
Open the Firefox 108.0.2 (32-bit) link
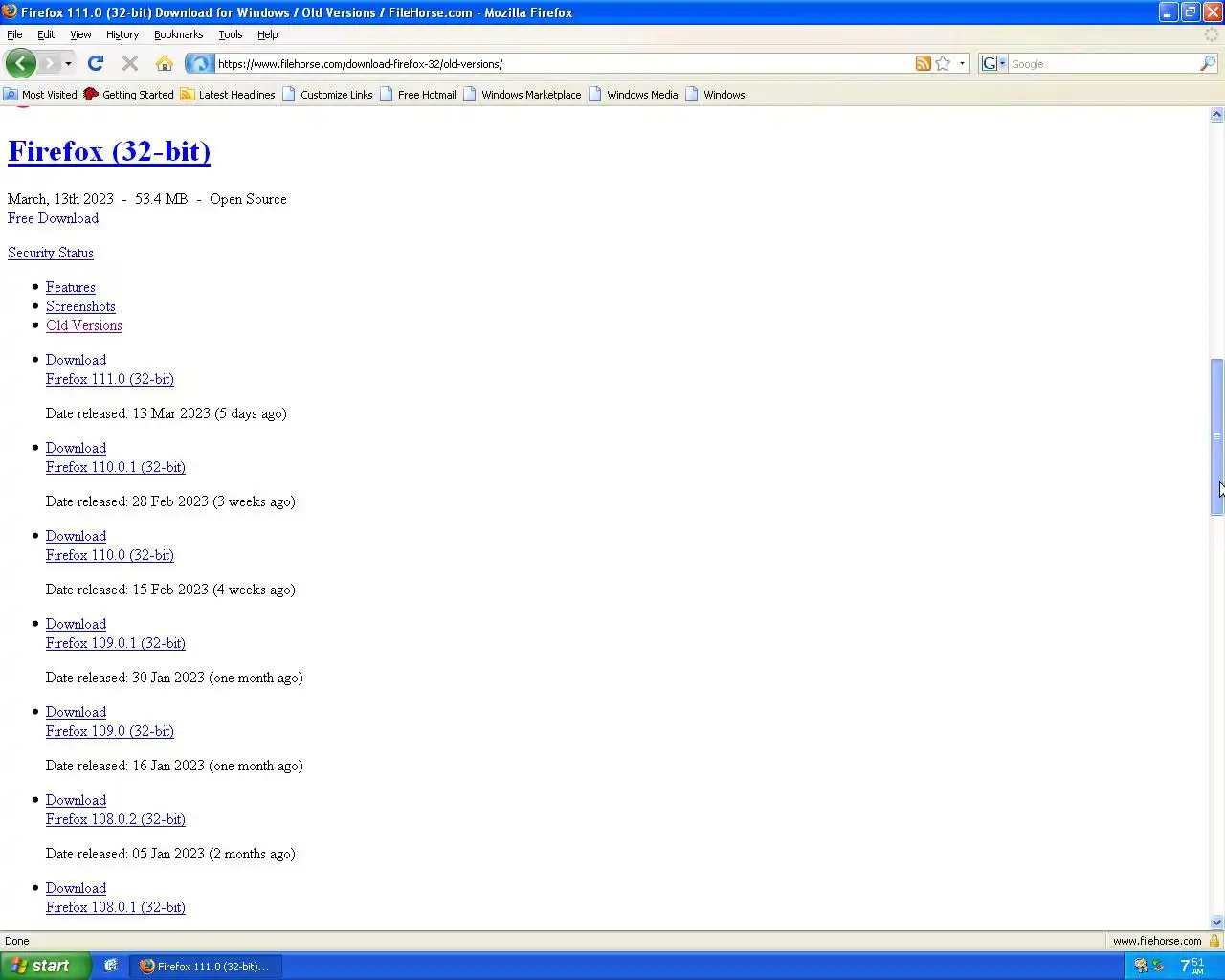coord(116,819)
